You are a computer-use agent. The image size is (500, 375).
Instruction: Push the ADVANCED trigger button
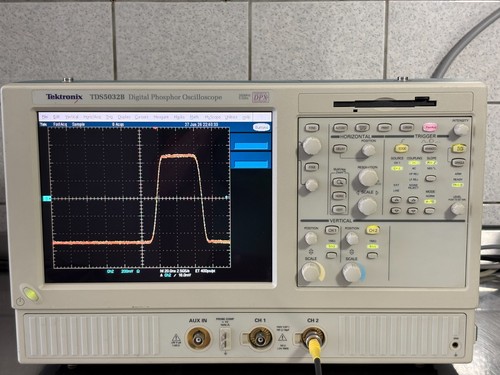click(429, 148)
